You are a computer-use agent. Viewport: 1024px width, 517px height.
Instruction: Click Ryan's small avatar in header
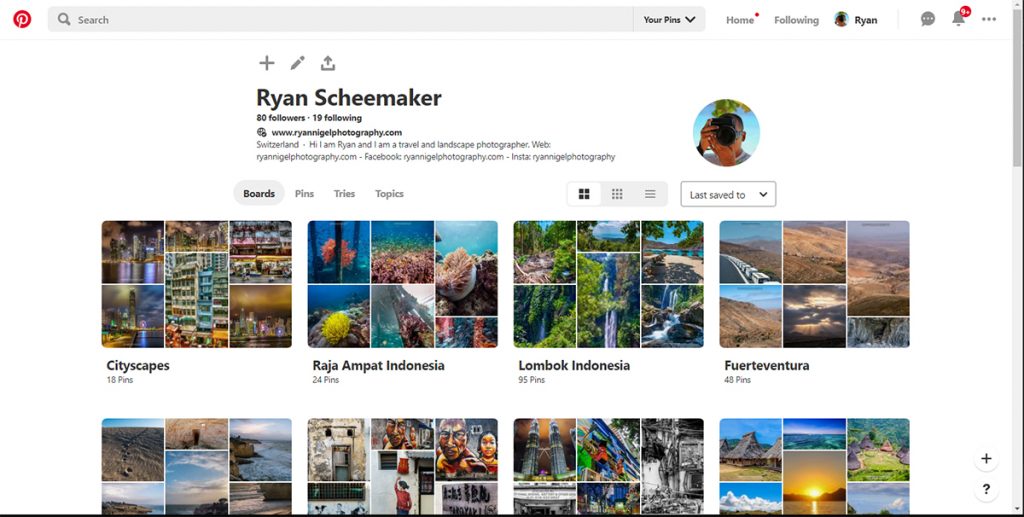point(841,20)
